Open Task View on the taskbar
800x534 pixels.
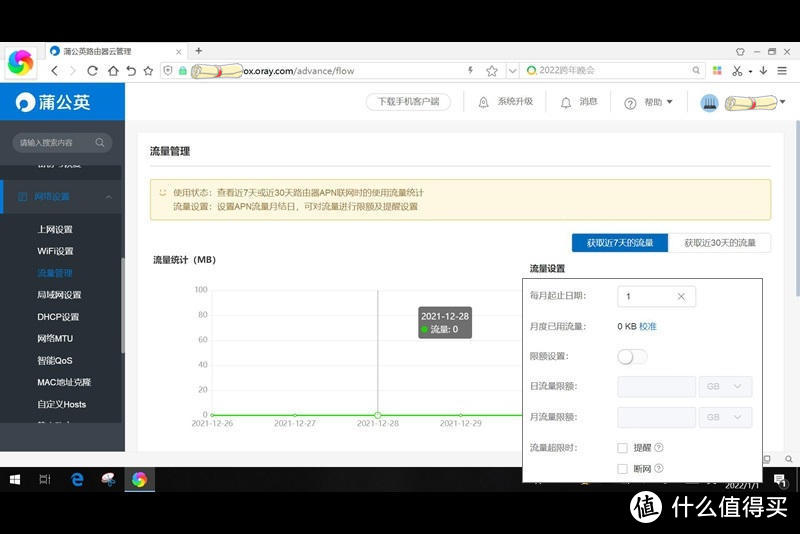click(x=45, y=479)
